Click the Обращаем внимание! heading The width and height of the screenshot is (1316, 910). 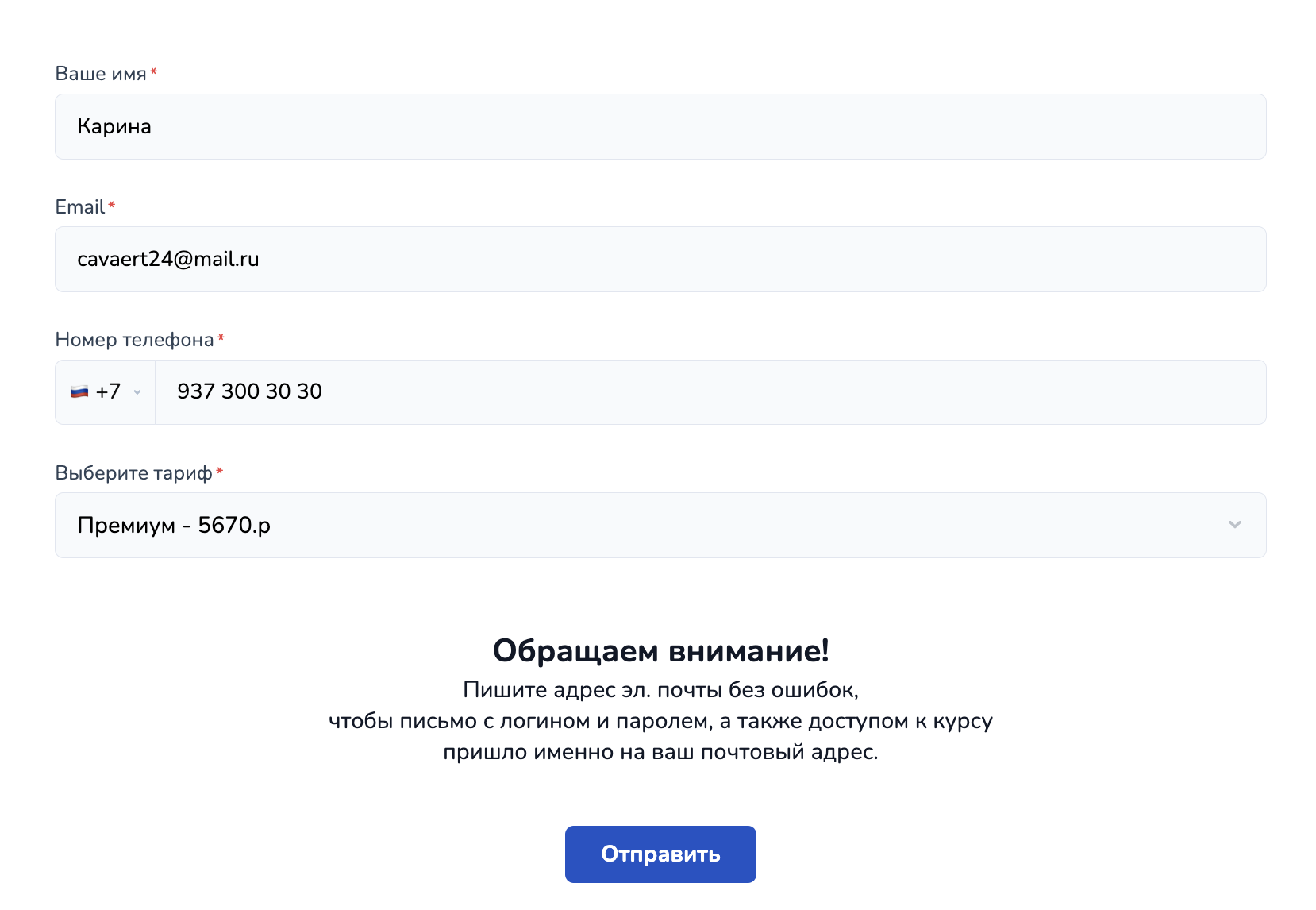[660, 650]
